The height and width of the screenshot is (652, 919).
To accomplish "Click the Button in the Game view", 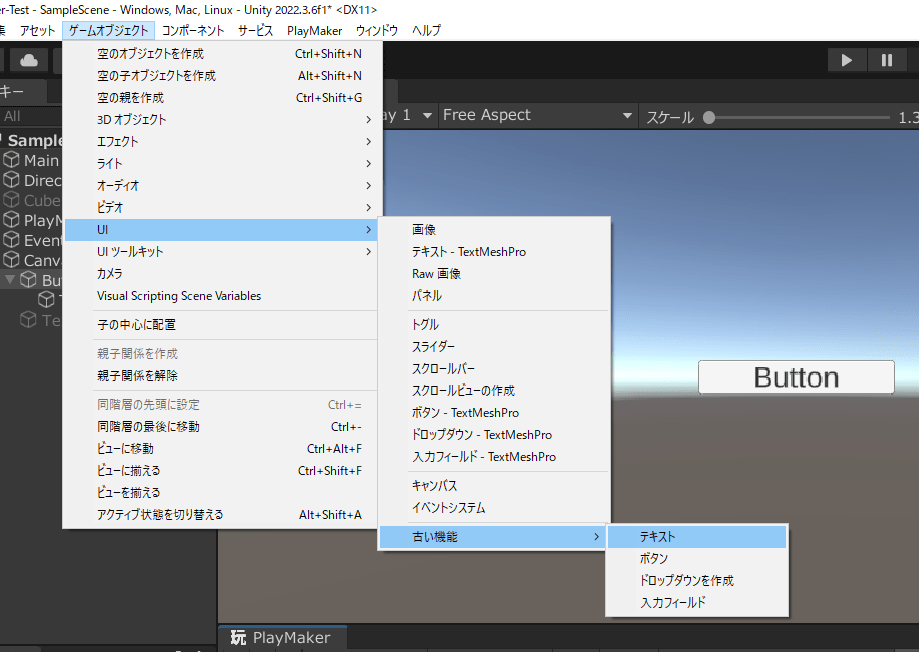I will click(x=796, y=377).
